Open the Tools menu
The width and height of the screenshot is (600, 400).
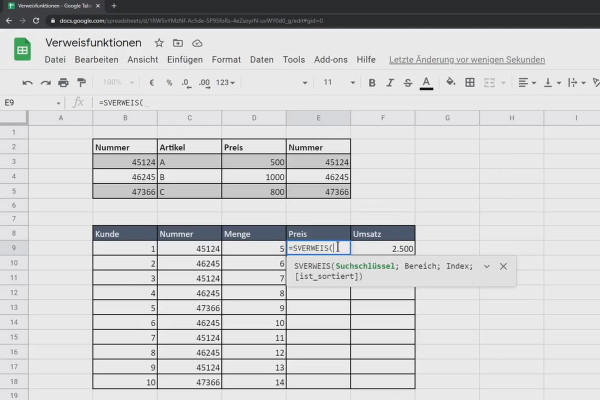[x=294, y=60]
